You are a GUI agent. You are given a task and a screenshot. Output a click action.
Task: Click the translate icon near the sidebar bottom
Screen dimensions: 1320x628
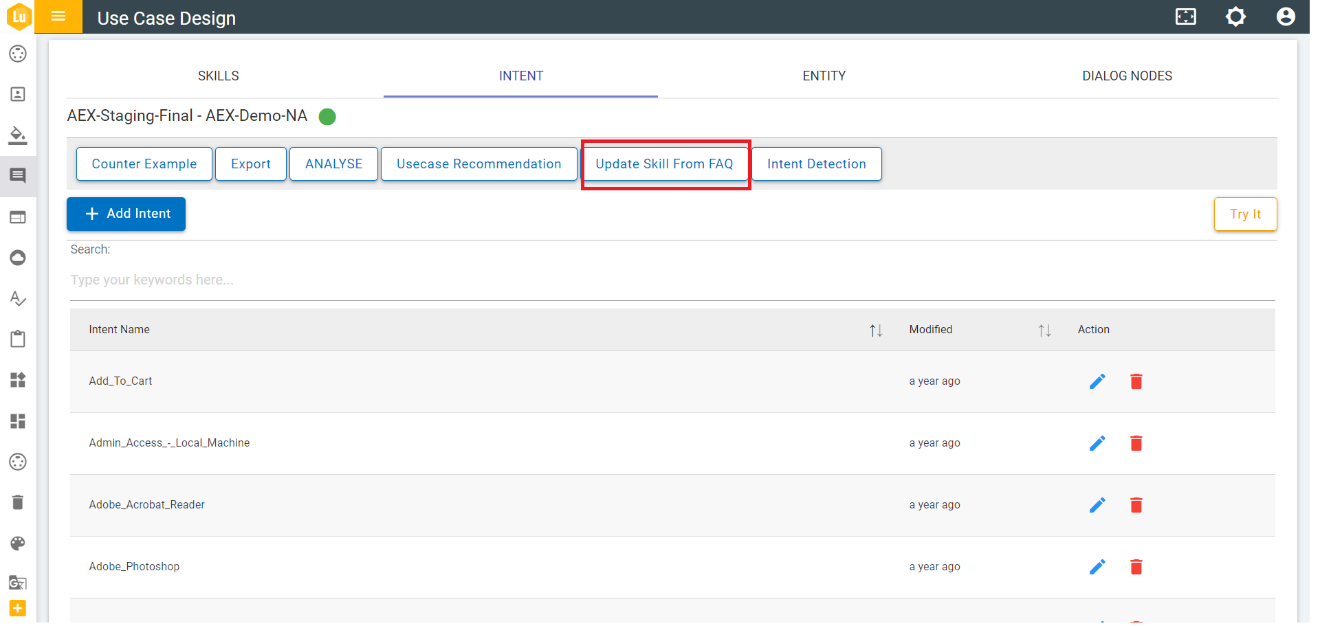click(17, 582)
